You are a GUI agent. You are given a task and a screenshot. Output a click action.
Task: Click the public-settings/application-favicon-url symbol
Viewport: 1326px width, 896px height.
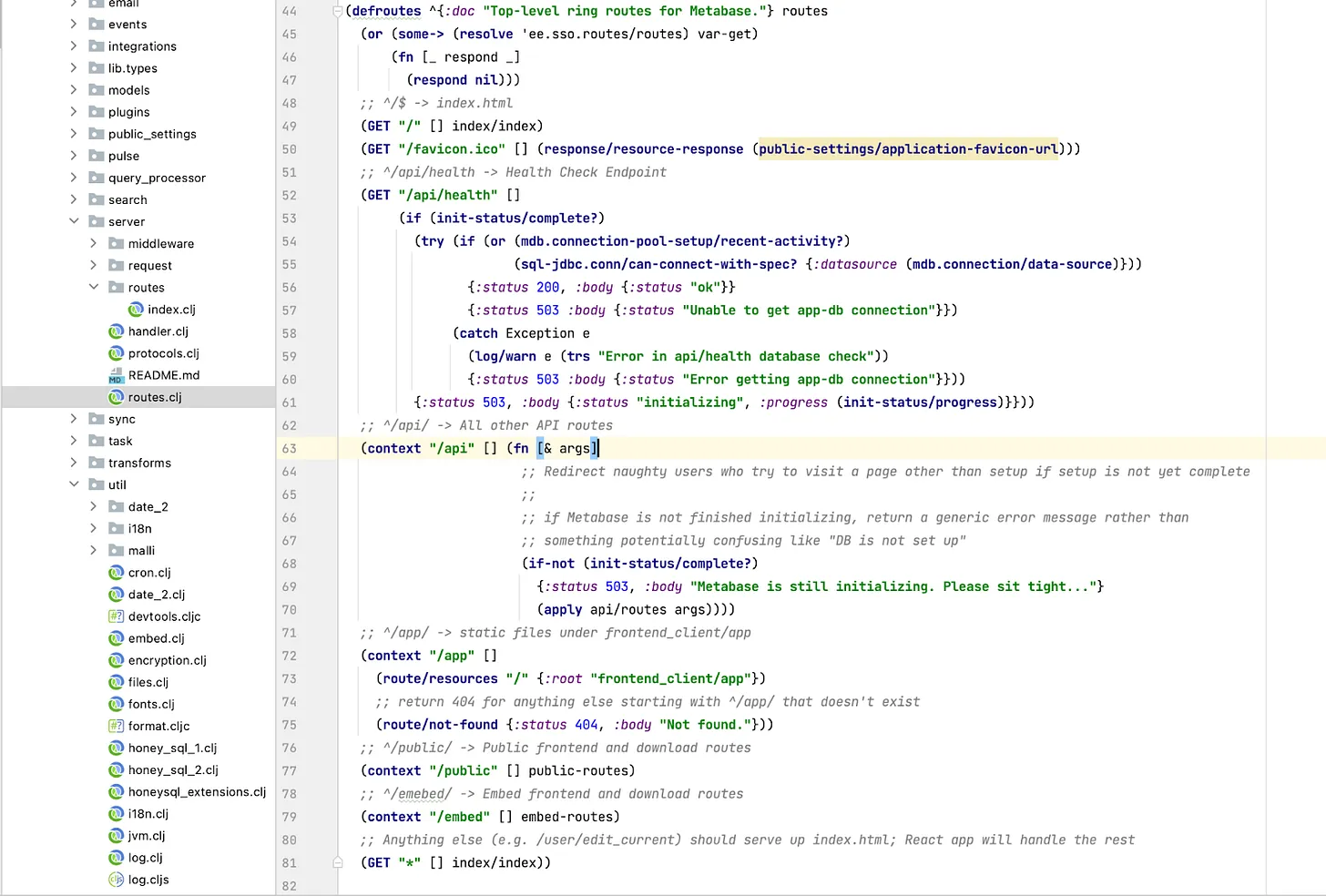pos(908,148)
